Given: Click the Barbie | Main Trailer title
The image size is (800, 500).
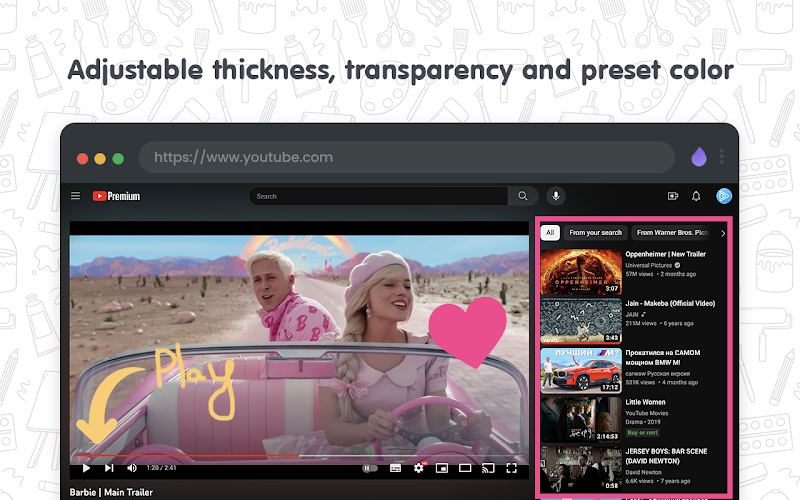Looking at the screenshot, I should (111, 492).
